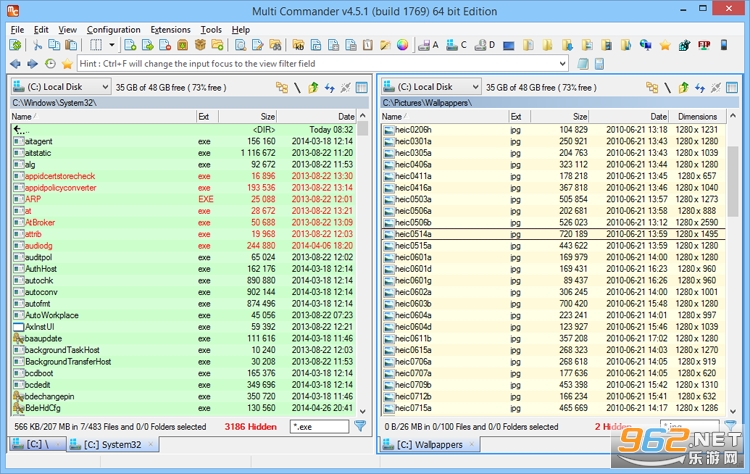Click the left panel green up-folder icon

click(313, 88)
